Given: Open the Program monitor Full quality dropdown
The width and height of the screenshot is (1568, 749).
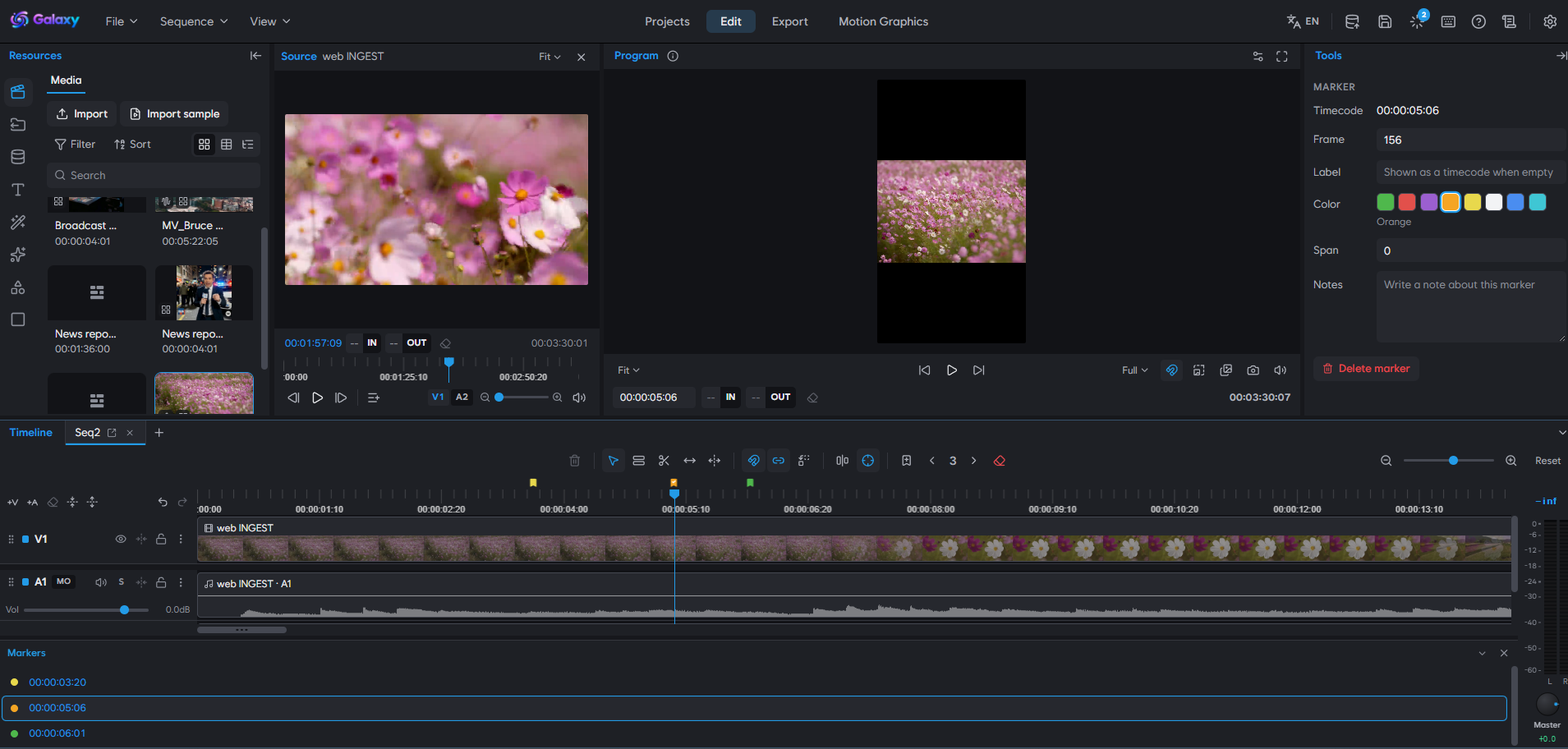Looking at the screenshot, I should (1134, 370).
